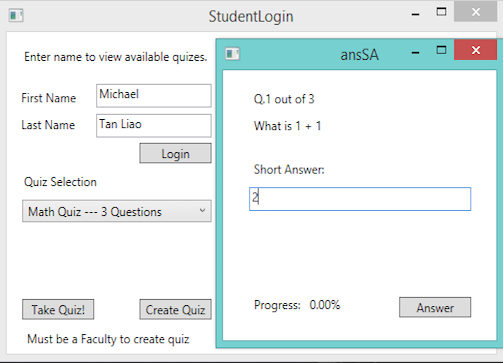Click the StudentLogin title bar text
This screenshot has width=503, height=363.
(x=251, y=16)
